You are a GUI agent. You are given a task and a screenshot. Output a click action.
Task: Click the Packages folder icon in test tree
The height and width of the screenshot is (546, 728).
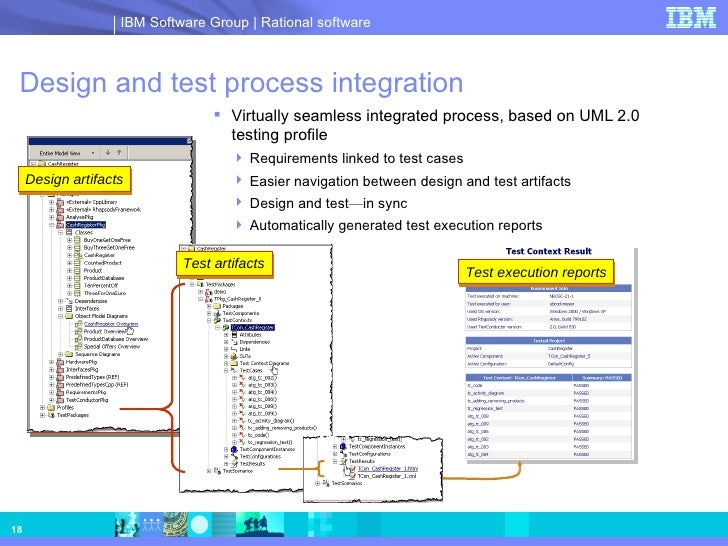[217, 306]
